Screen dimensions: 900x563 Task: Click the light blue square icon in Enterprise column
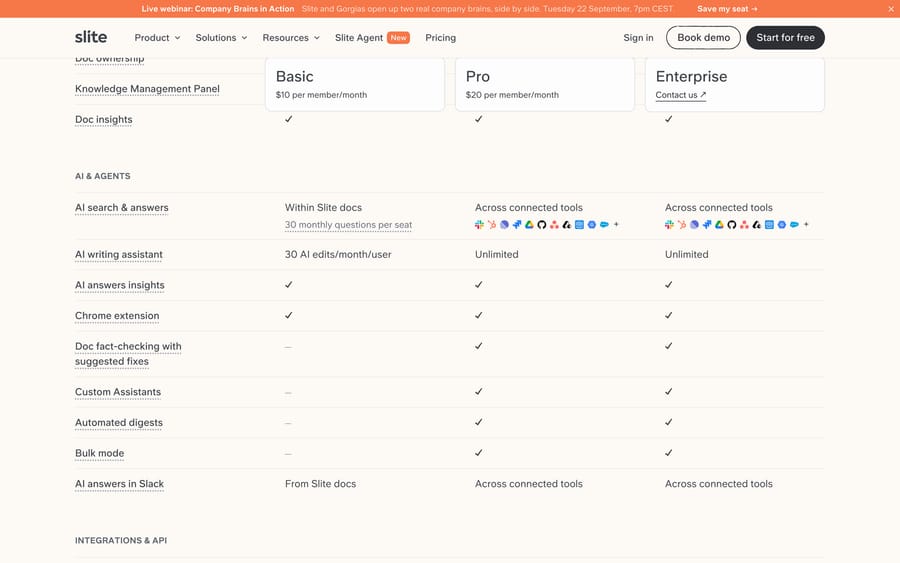click(x=769, y=224)
